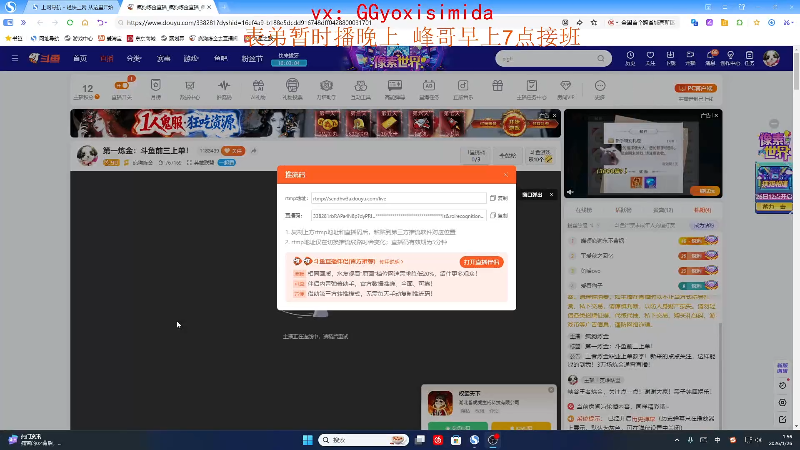The height and width of the screenshot is (450, 800).
Task: Open the diamond VIP icon
Action: click(x=565, y=89)
